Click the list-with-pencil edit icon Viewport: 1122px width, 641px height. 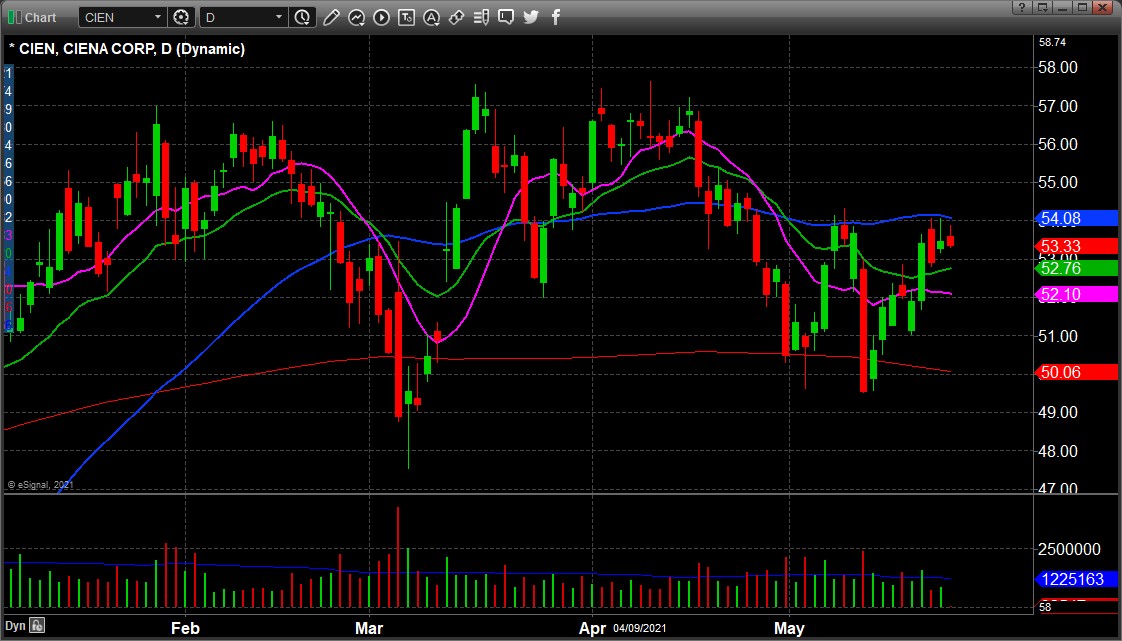pos(481,17)
